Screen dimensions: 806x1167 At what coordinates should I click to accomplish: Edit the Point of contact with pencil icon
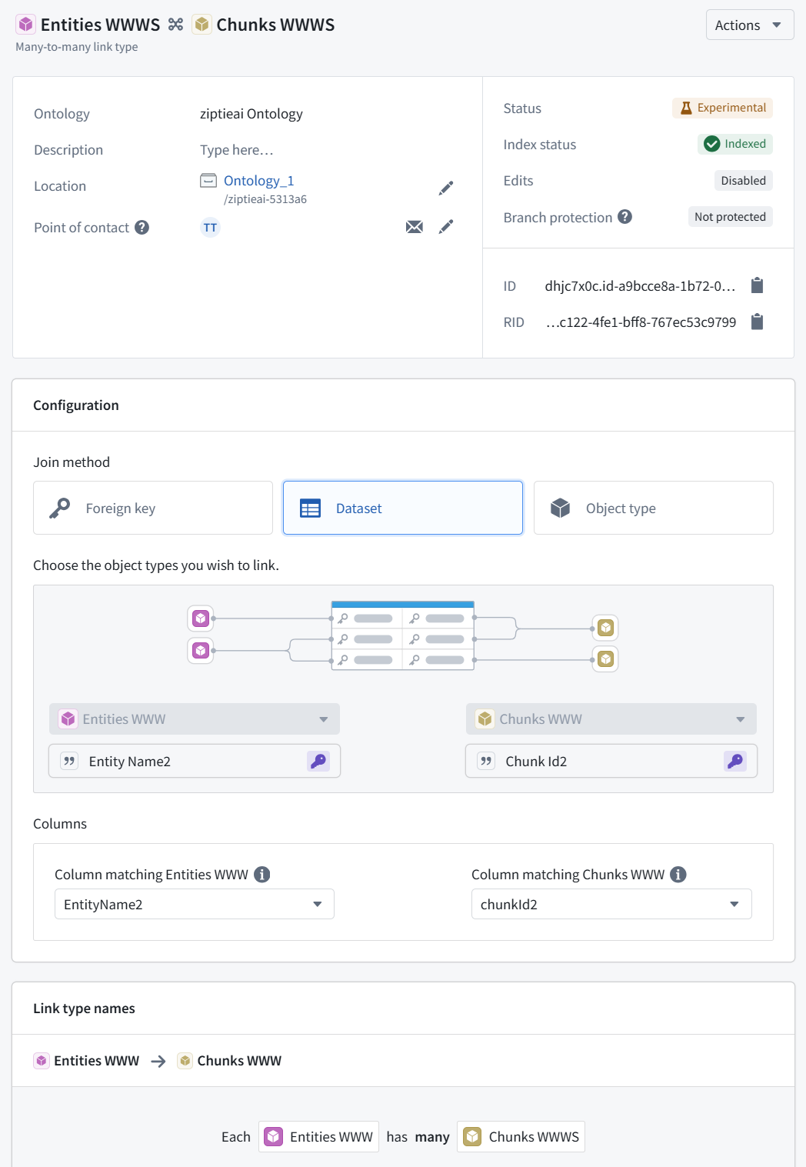[x=446, y=227]
